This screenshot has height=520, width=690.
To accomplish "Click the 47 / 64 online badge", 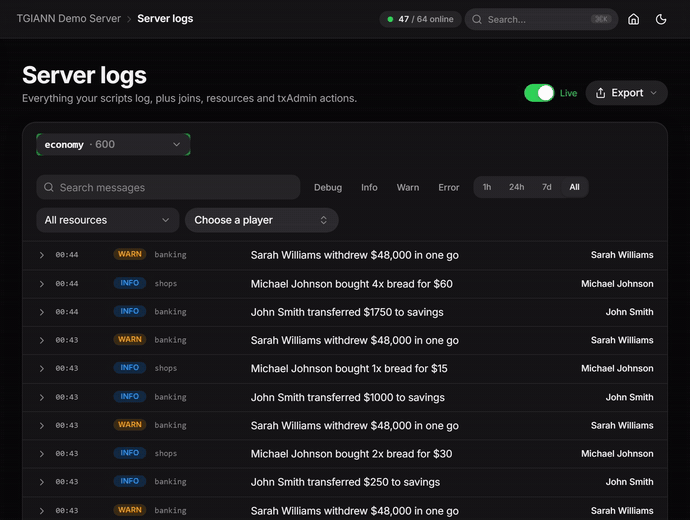I will [x=420, y=19].
